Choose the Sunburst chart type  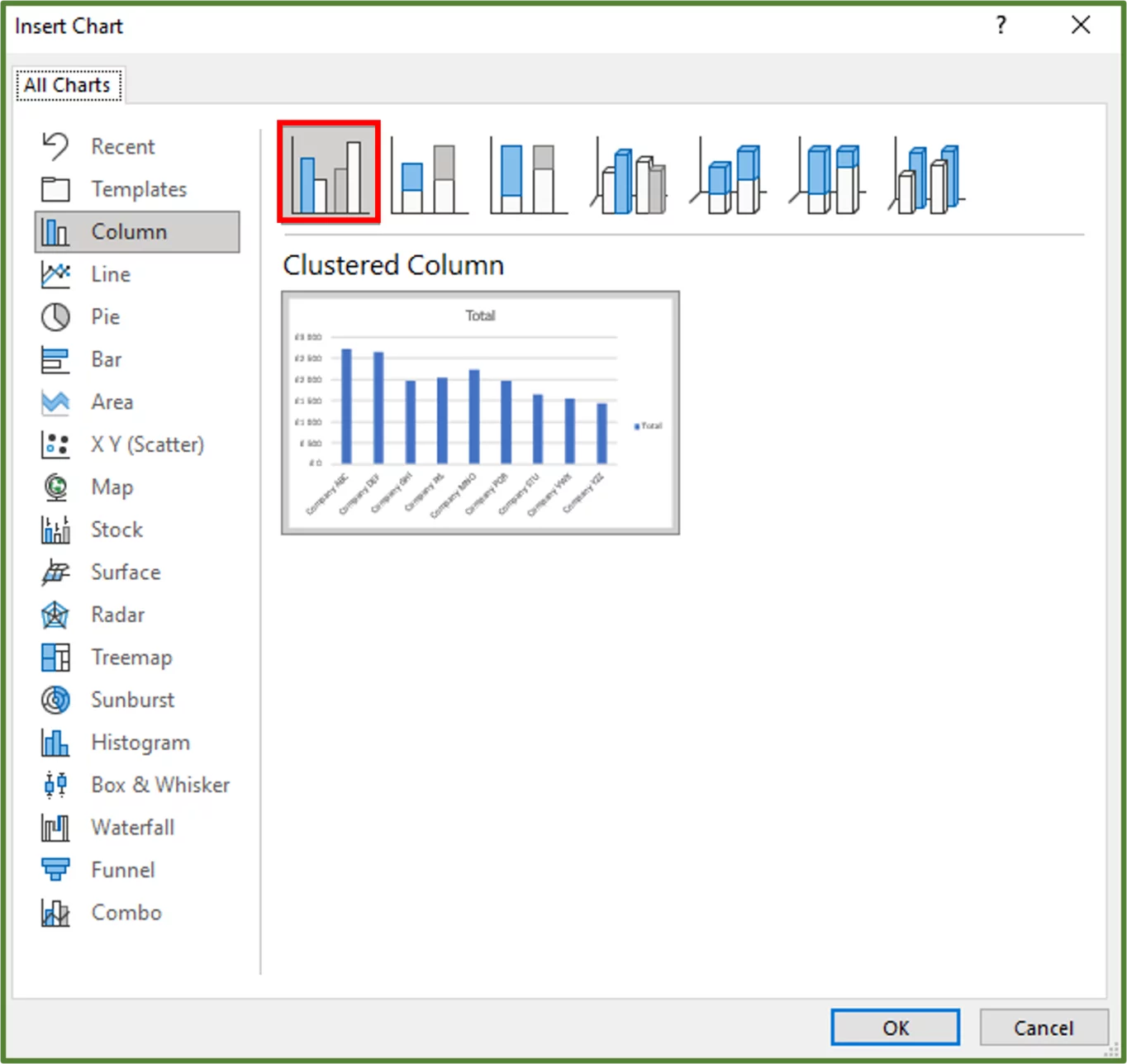(132, 700)
